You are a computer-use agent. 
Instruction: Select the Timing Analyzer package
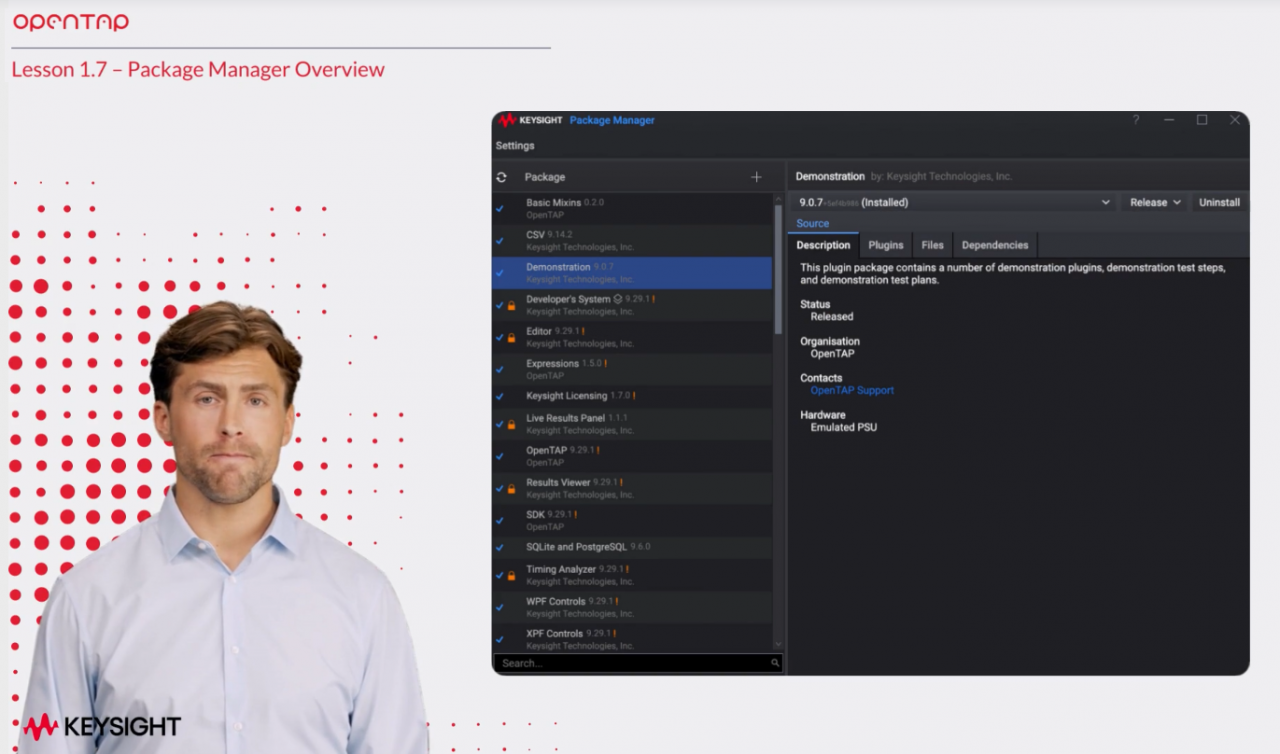[x=632, y=575]
